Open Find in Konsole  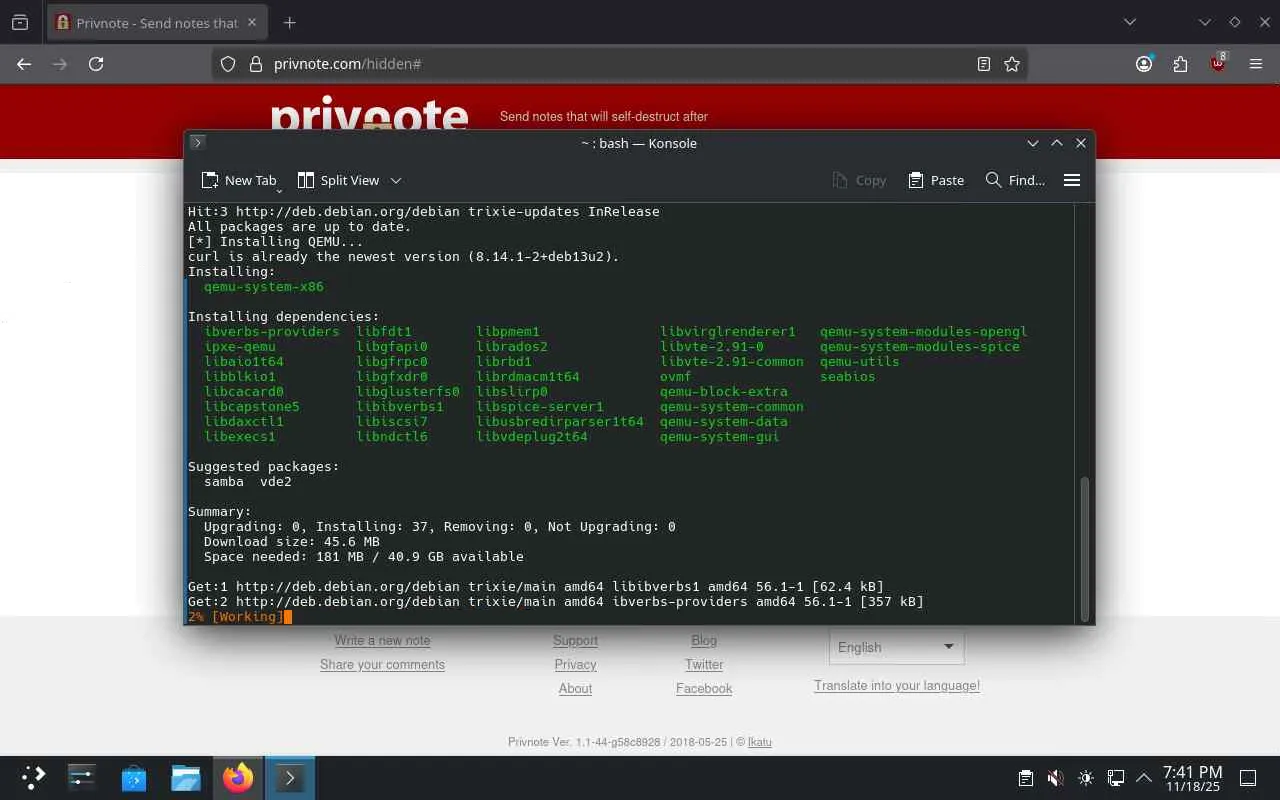(1015, 180)
